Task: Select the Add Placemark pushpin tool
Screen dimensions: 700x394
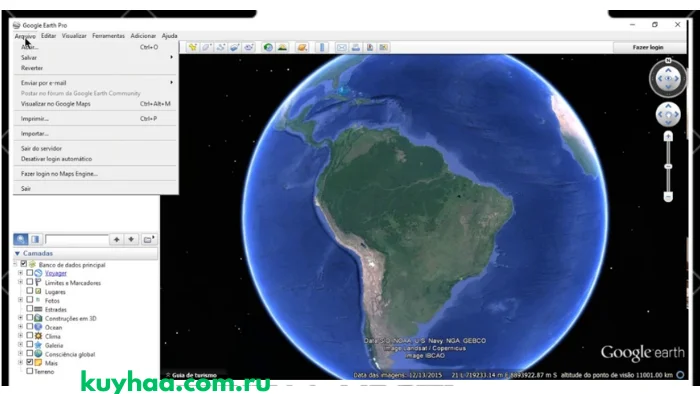Action: click(x=192, y=47)
